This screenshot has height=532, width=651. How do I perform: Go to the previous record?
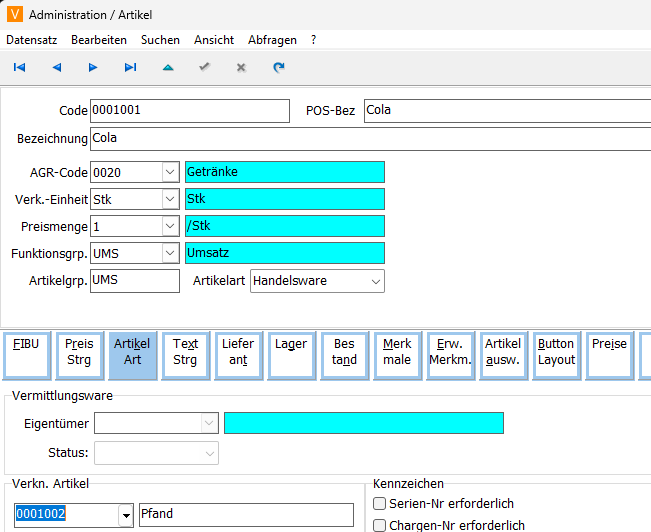(56, 67)
